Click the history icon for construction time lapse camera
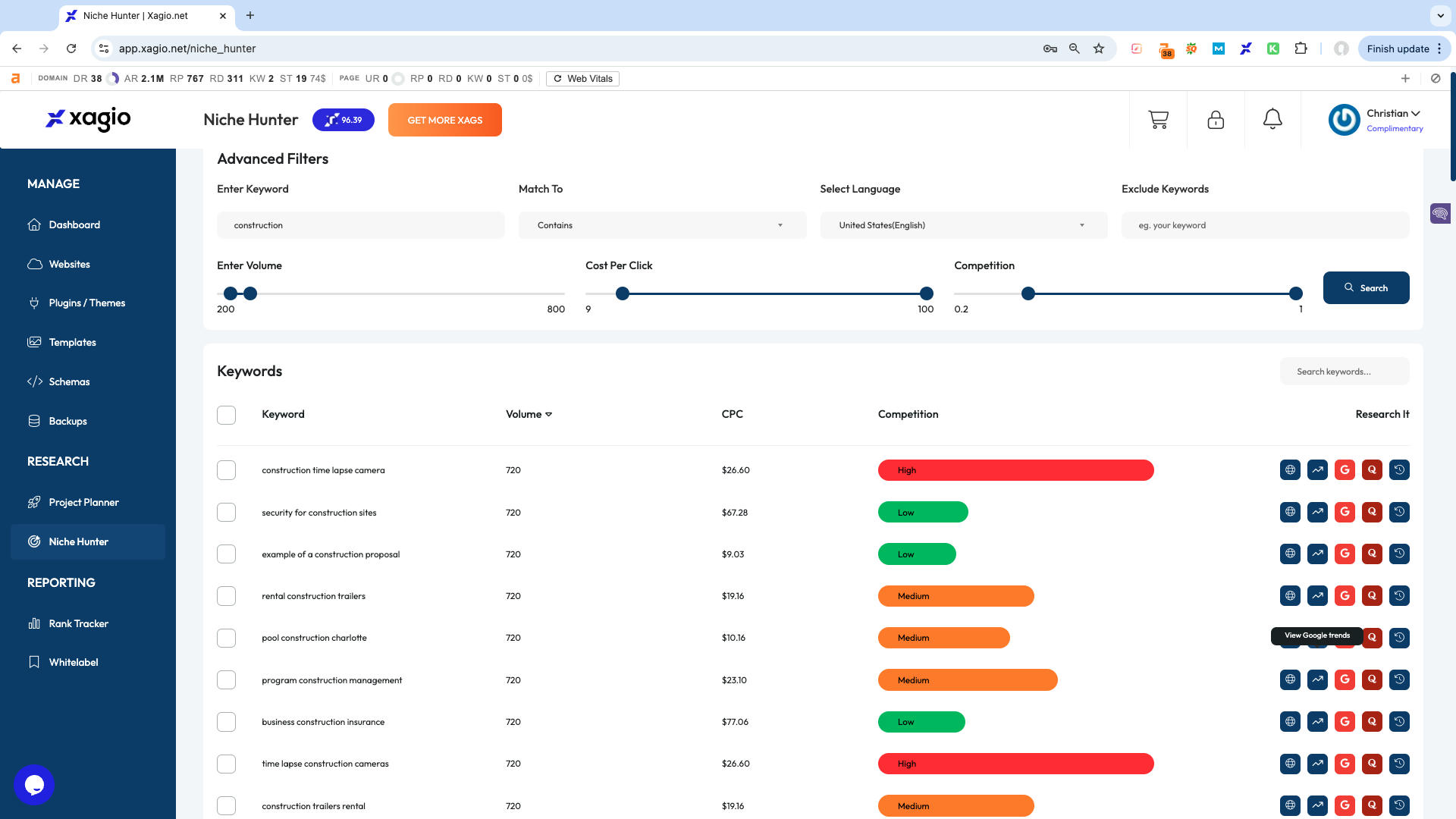 pos(1399,470)
